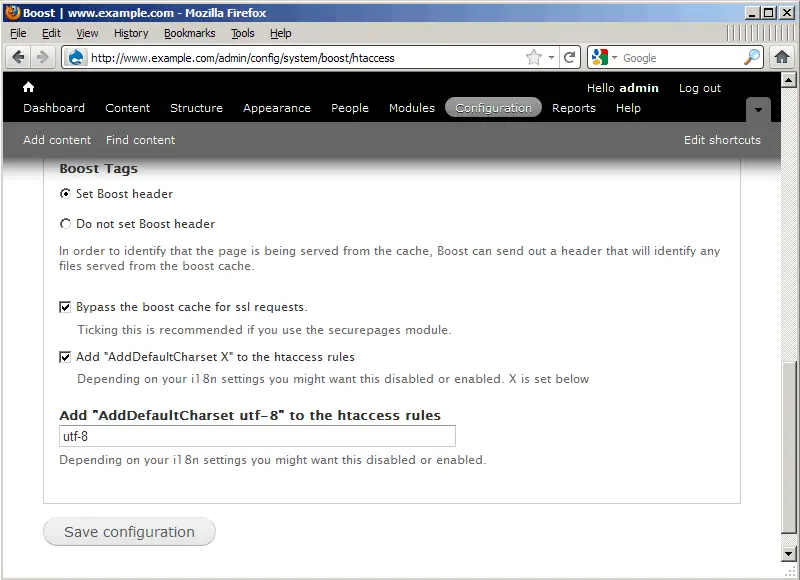Open the browser Help menu
Image resolution: width=800 pixels, height=580 pixels.
pyautogui.click(x=281, y=33)
